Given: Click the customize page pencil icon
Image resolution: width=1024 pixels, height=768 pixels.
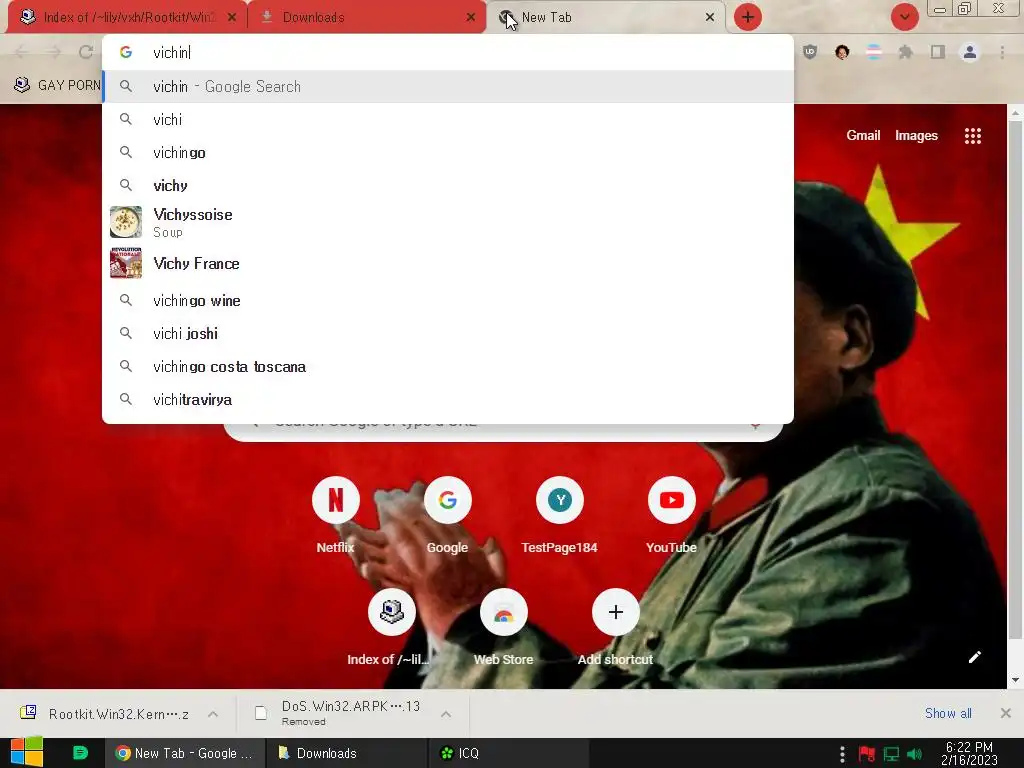Looking at the screenshot, I should point(974,657).
